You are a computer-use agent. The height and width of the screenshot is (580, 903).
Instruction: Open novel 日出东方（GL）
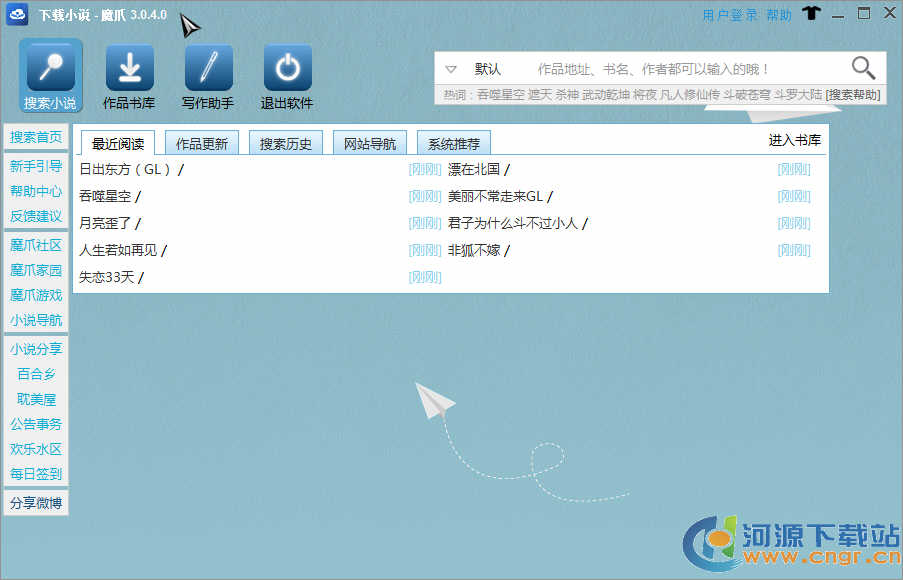(x=126, y=169)
